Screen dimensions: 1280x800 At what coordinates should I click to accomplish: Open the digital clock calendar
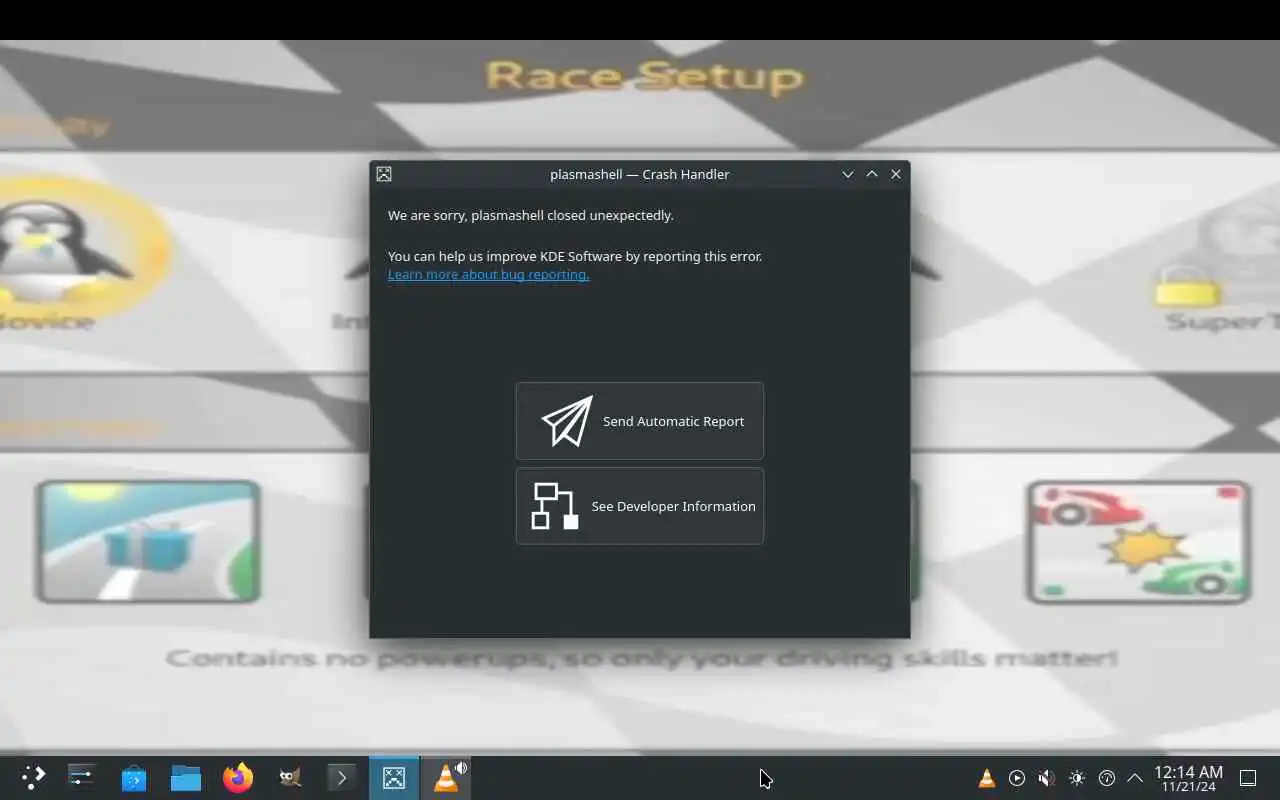[x=1188, y=778]
